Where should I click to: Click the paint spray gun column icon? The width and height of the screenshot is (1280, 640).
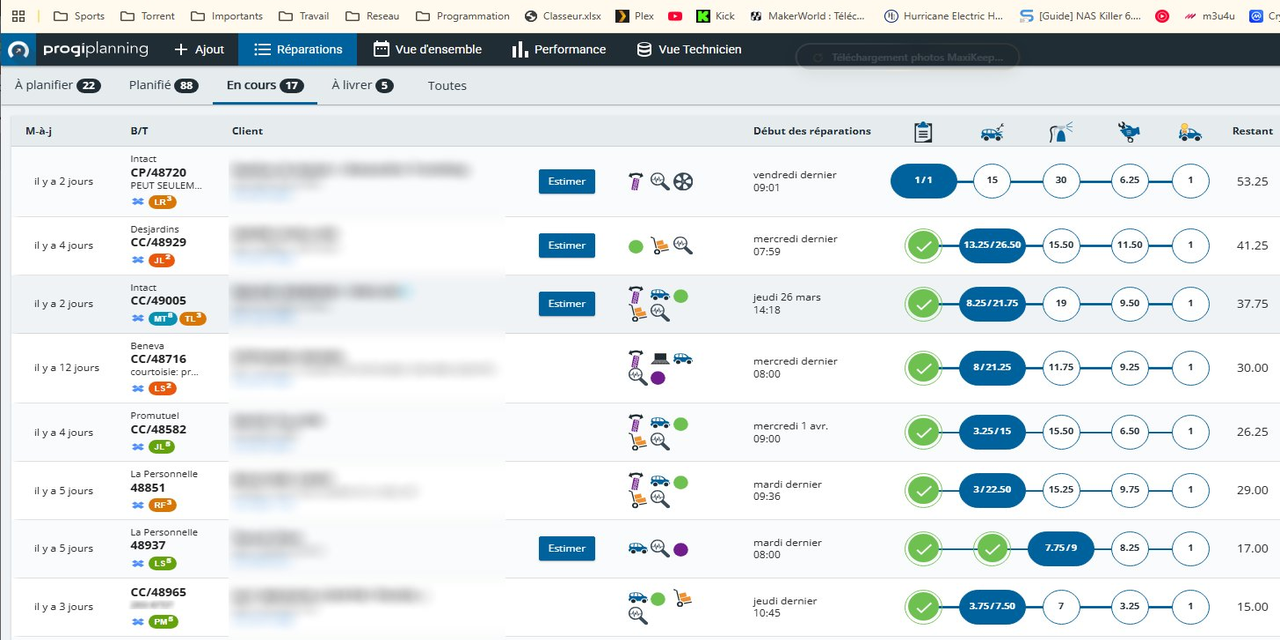[x=1060, y=132]
